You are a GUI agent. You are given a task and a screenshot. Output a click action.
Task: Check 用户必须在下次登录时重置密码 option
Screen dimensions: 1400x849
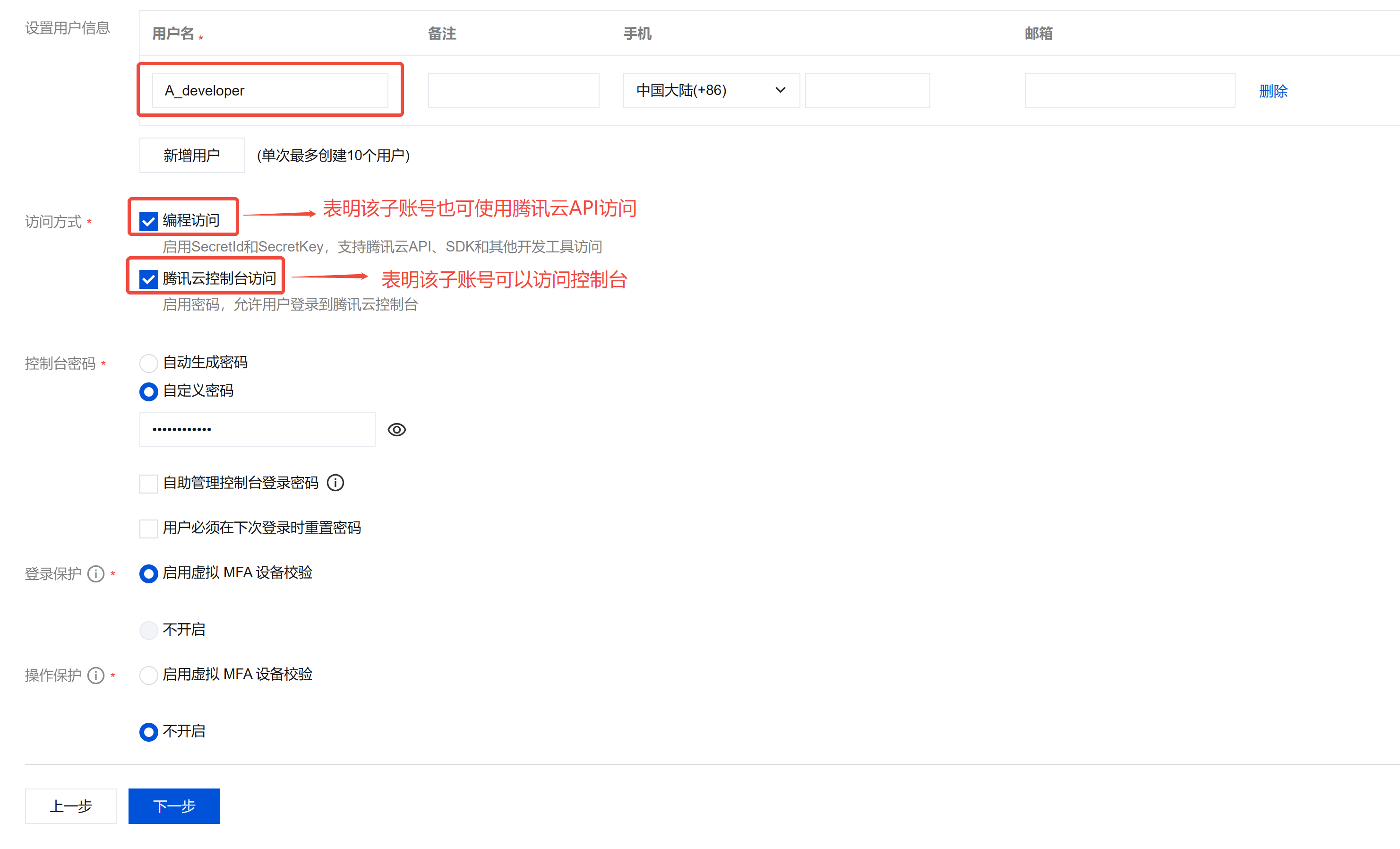click(x=149, y=528)
